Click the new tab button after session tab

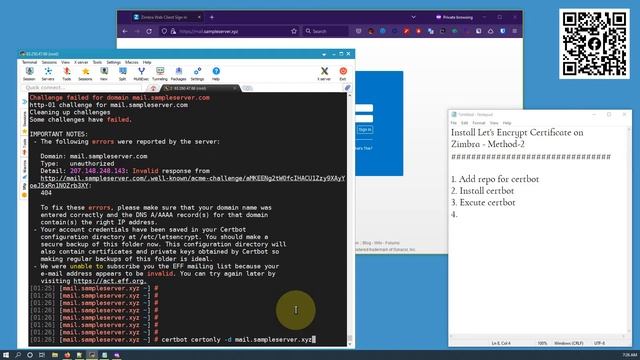pyautogui.click(x=247, y=88)
